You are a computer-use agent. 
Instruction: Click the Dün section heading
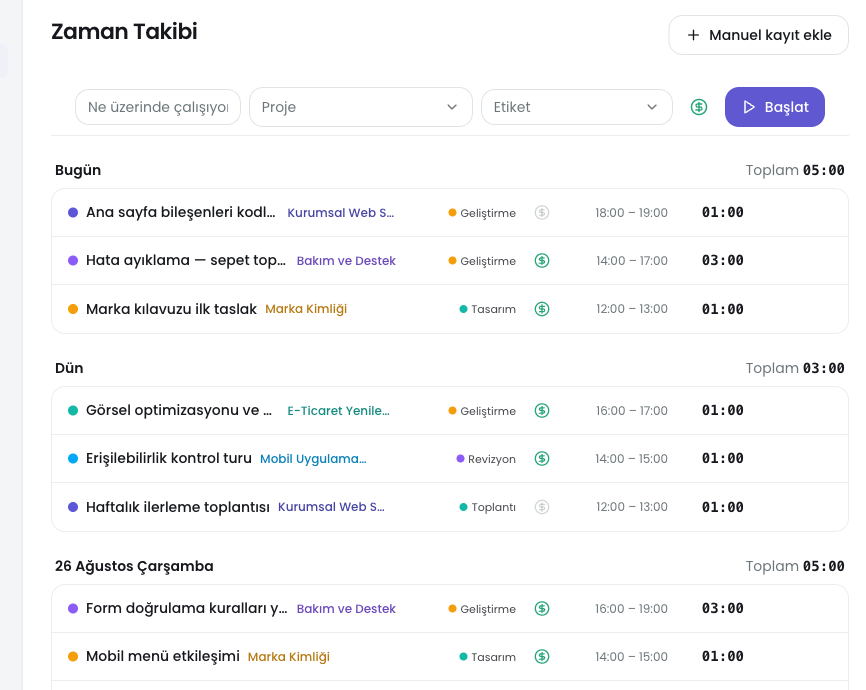tap(69, 368)
